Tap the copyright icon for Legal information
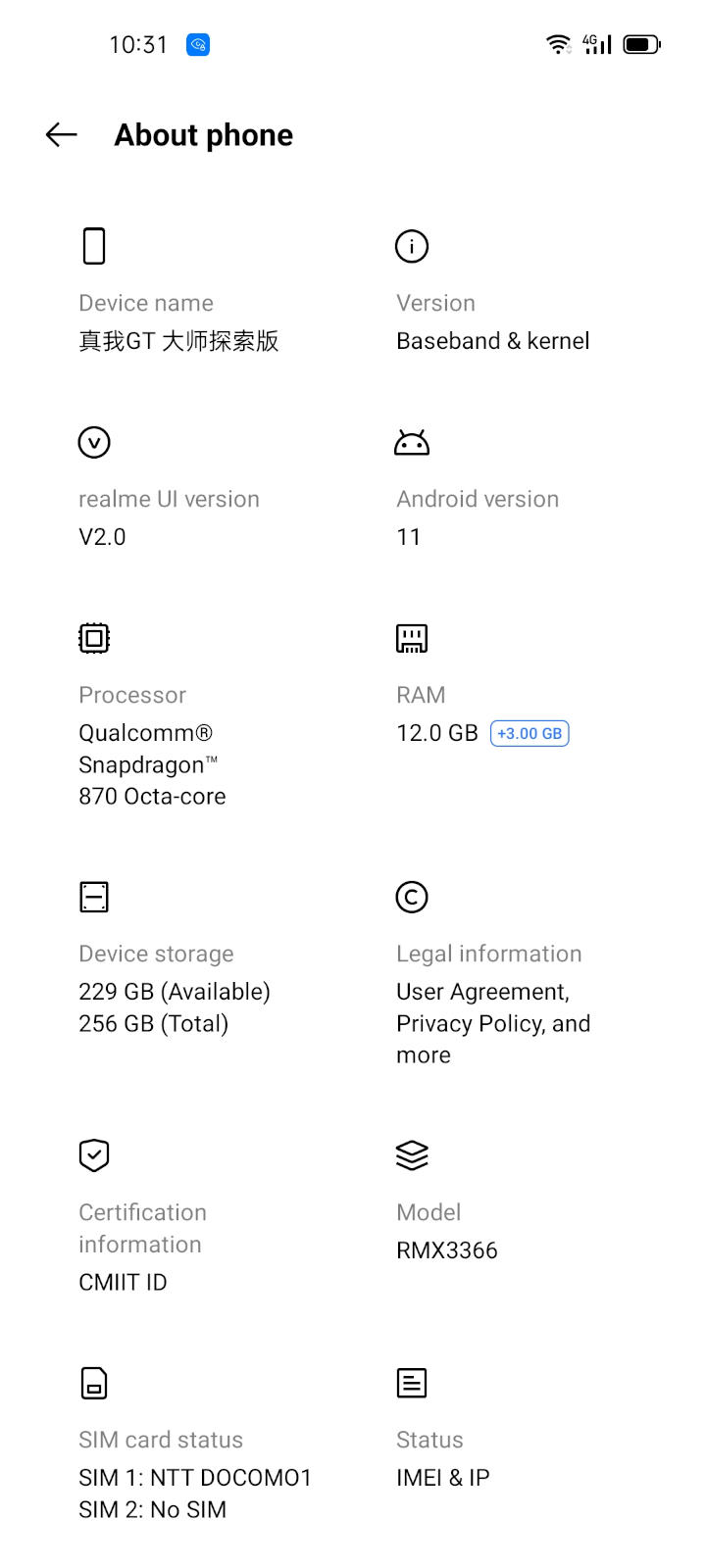This screenshot has height=1568, width=706. [x=412, y=897]
